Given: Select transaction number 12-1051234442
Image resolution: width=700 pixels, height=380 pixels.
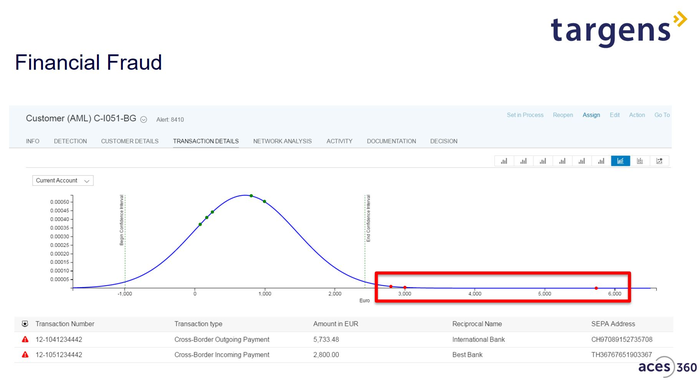Looking at the screenshot, I should [59, 355].
